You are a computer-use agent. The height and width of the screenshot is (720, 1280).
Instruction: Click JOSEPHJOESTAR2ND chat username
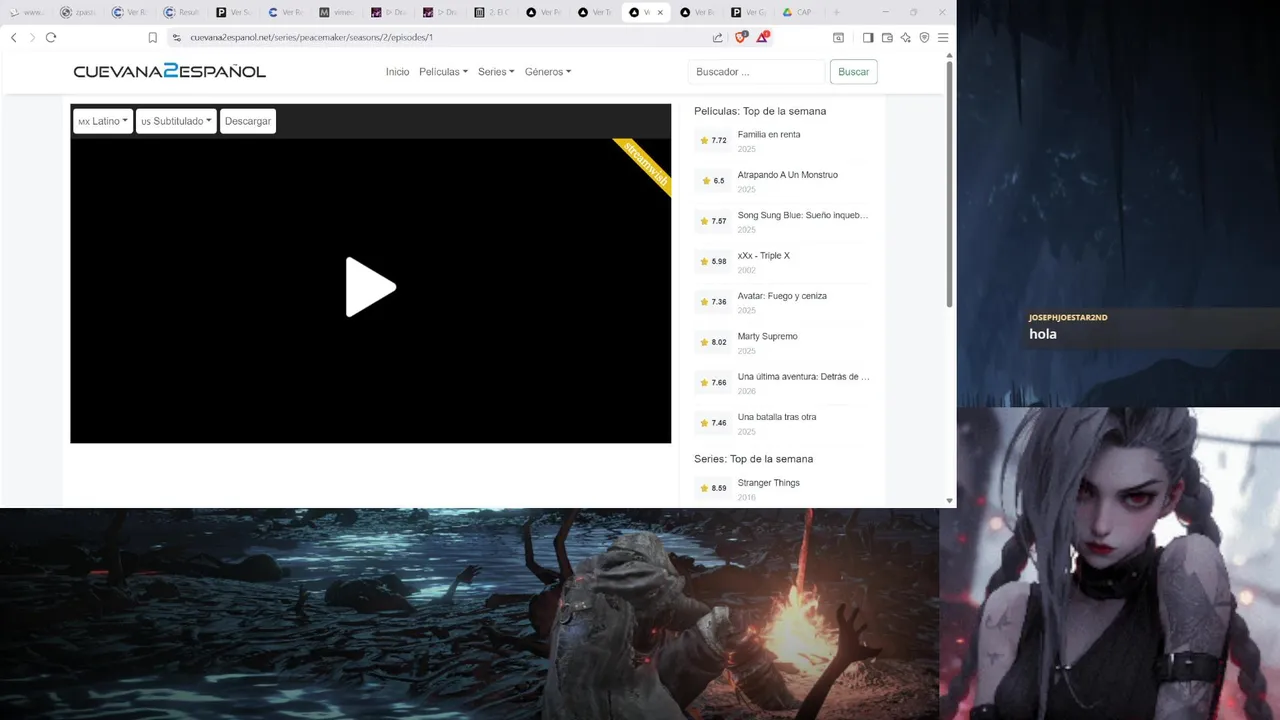click(x=1068, y=317)
